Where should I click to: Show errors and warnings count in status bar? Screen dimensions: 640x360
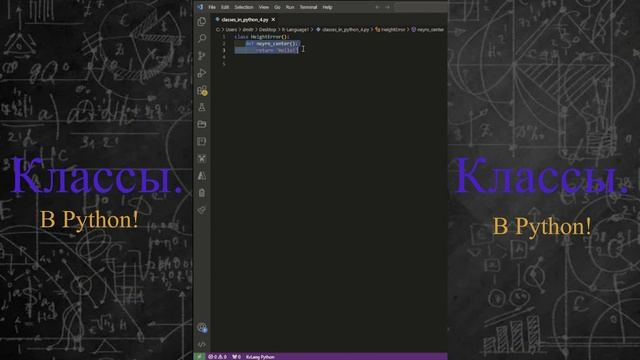(x=217, y=357)
